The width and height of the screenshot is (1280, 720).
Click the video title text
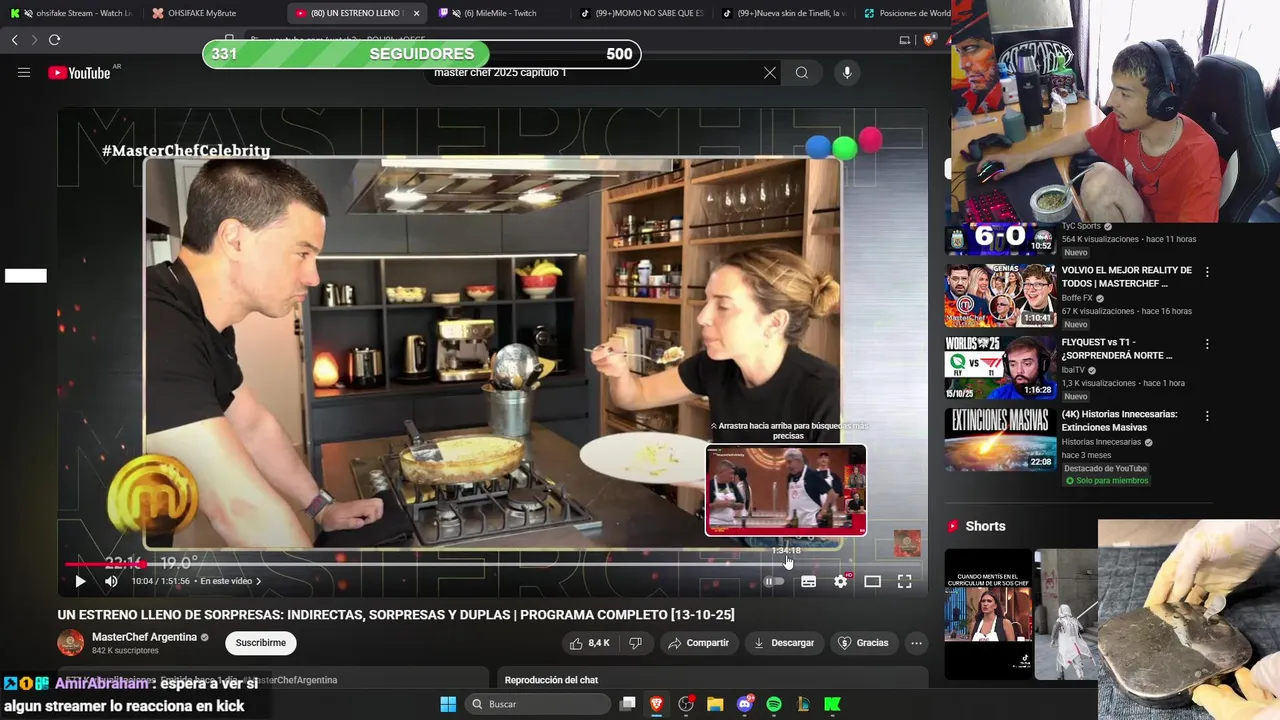point(396,614)
